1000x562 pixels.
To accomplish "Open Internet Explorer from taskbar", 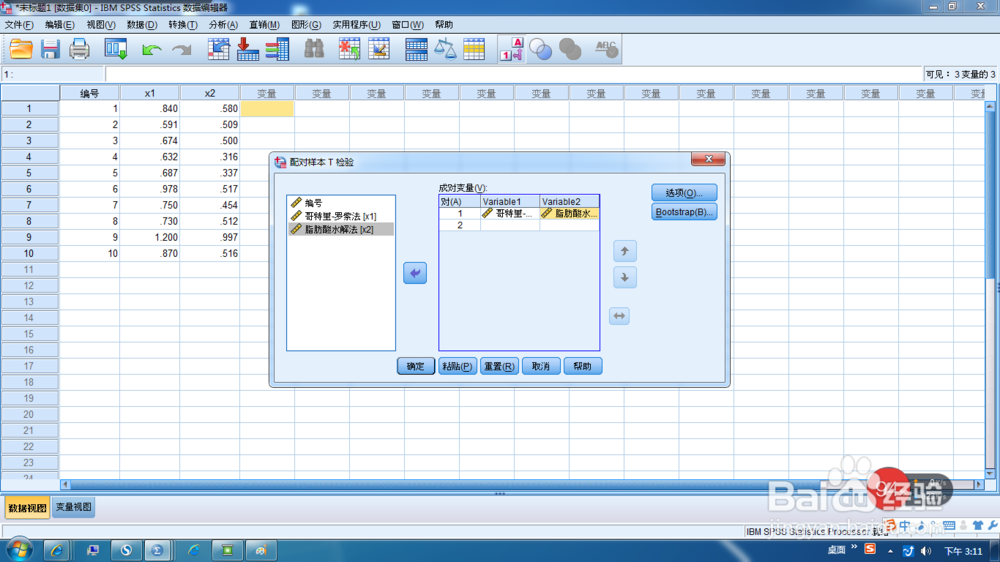I will click(x=57, y=550).
